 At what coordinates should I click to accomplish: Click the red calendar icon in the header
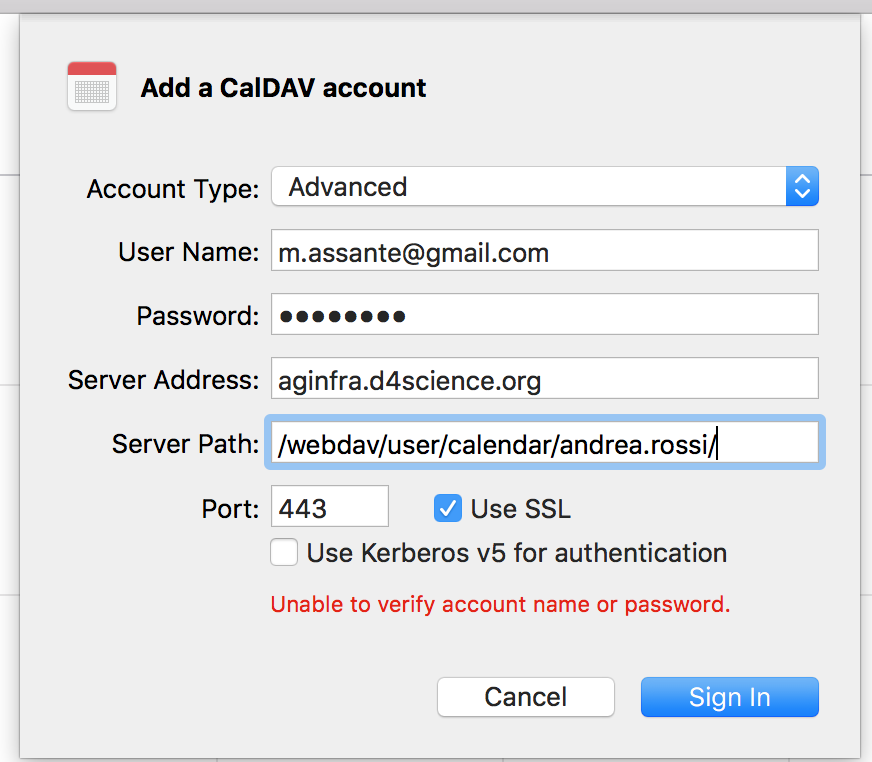pos(92,86)
